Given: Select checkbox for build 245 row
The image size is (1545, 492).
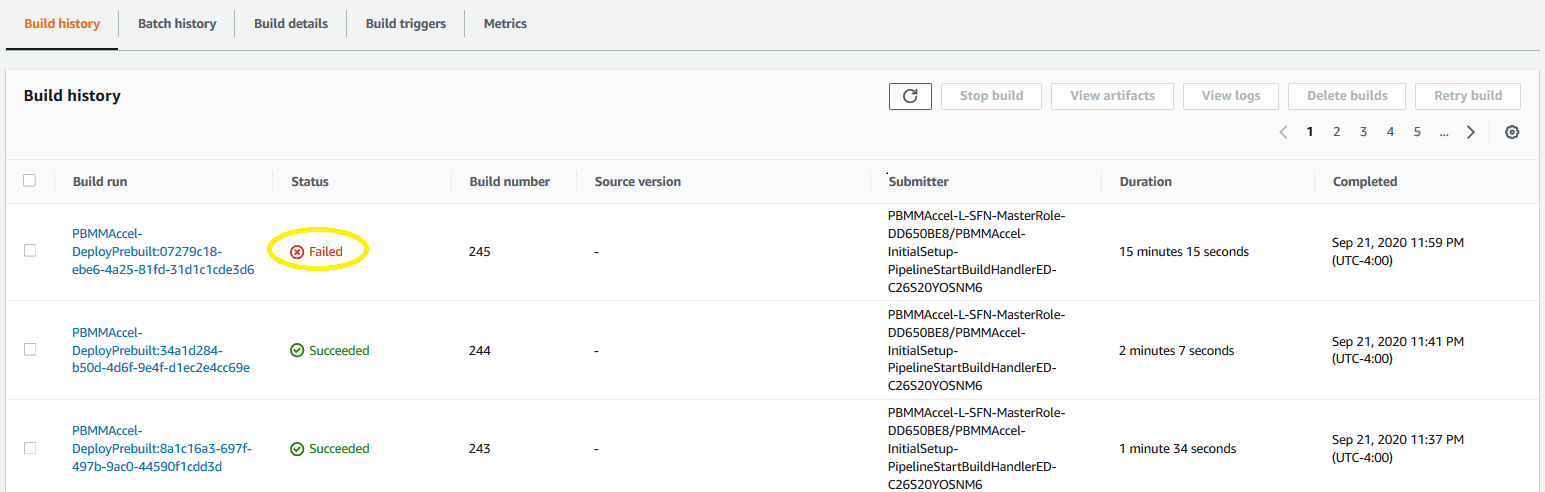Looking at the screenshot, I should [x=30, y=251].
